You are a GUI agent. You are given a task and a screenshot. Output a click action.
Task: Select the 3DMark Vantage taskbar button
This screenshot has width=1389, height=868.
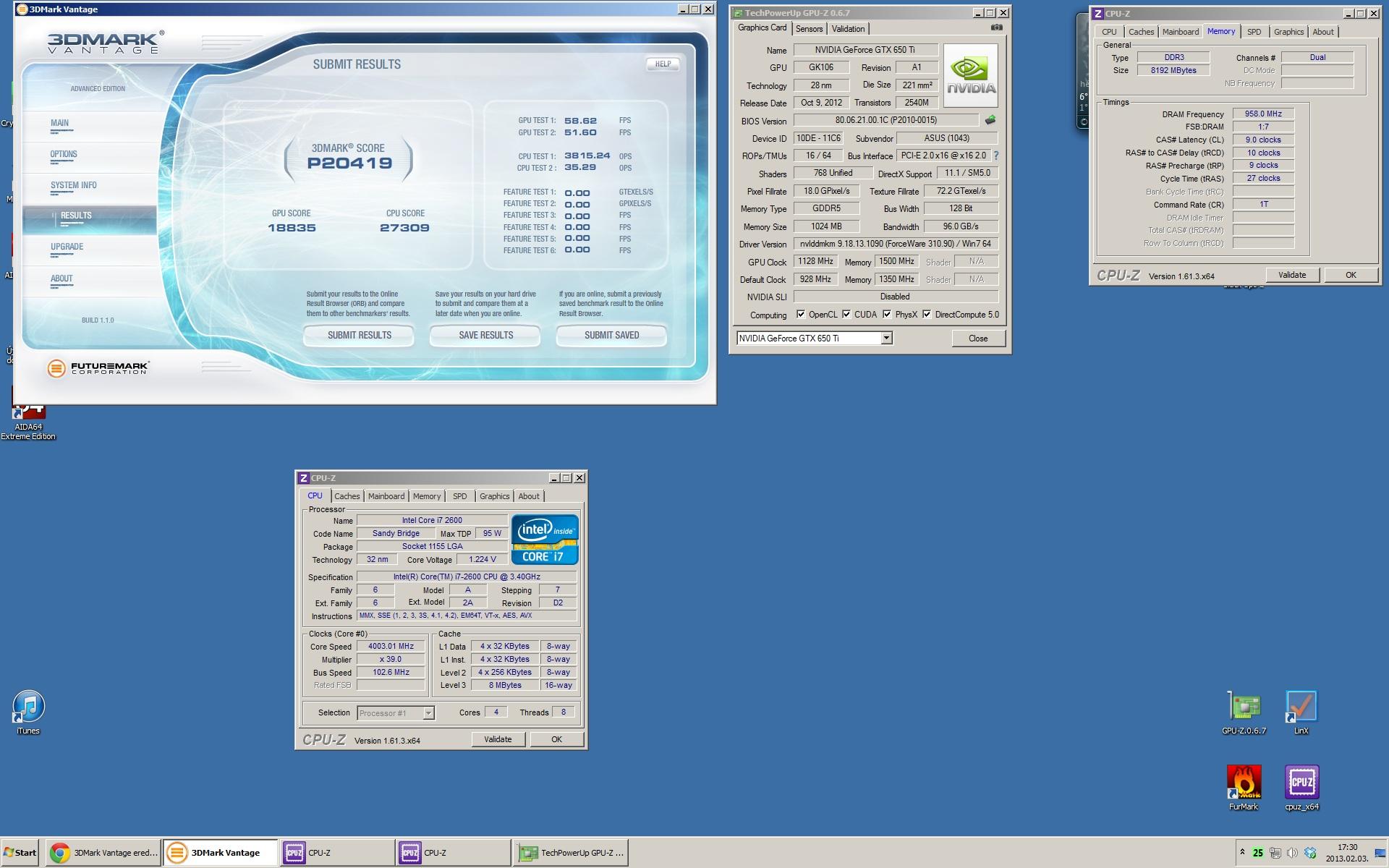(221, 853)
